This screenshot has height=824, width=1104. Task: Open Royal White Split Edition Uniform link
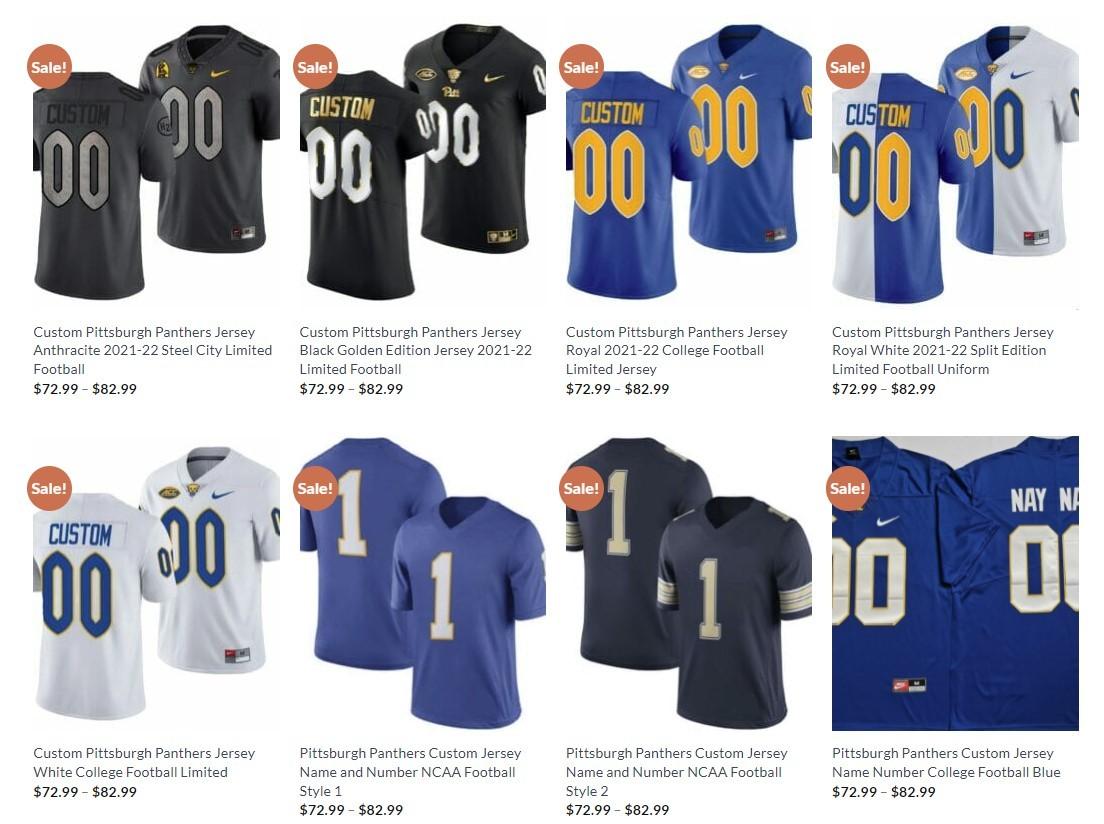[943, 350]
